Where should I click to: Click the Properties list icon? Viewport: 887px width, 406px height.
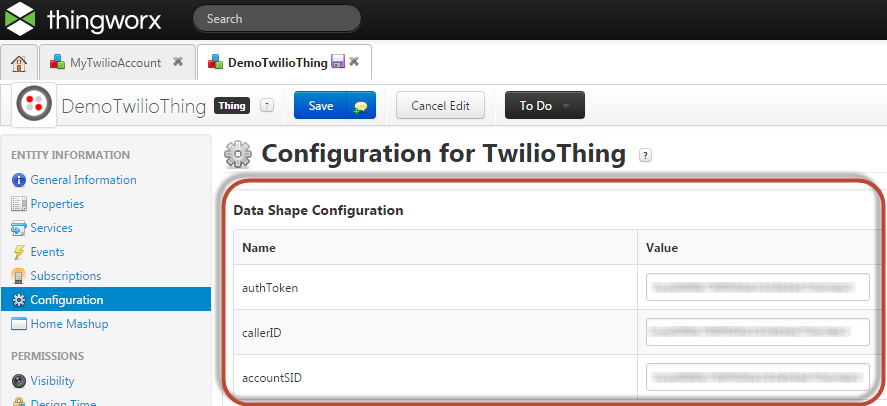[19, 204]
